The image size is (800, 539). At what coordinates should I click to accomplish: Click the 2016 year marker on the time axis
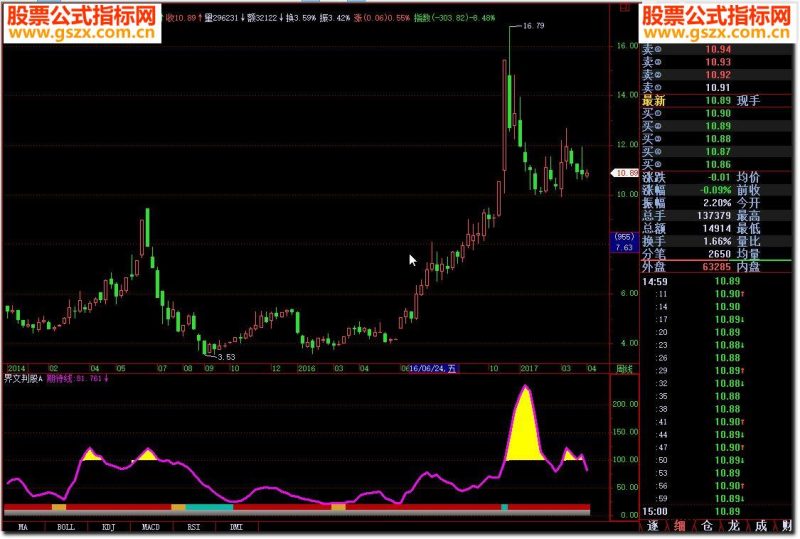(307, 369)
